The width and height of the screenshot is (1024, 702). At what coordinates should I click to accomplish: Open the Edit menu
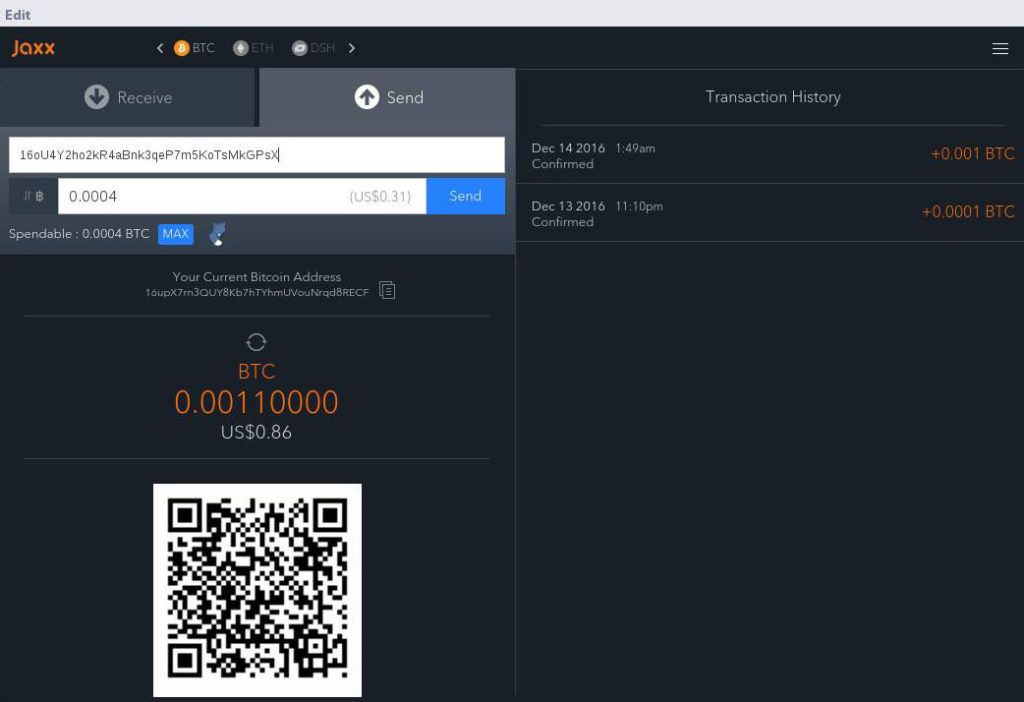point(18,14)
